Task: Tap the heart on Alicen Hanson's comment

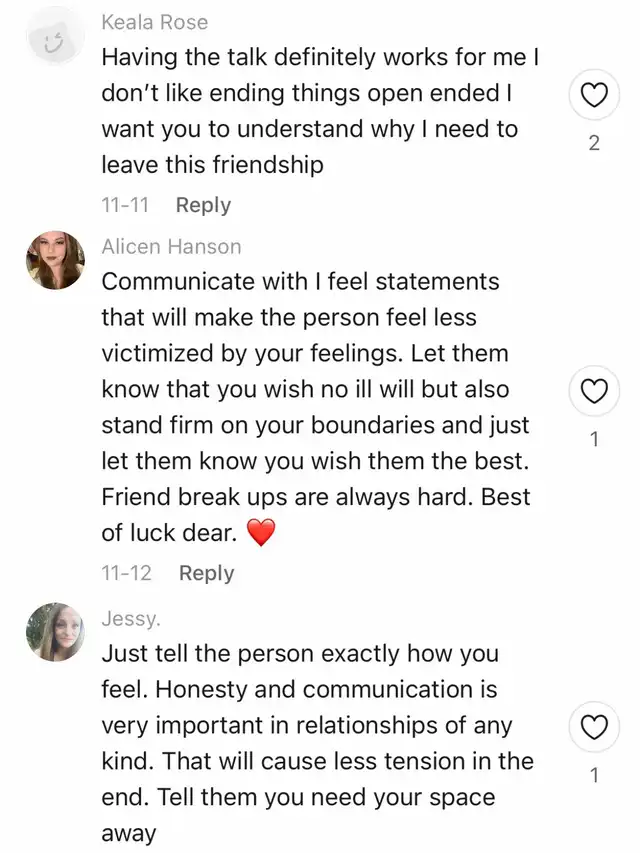Action: (x=594, y=392)
